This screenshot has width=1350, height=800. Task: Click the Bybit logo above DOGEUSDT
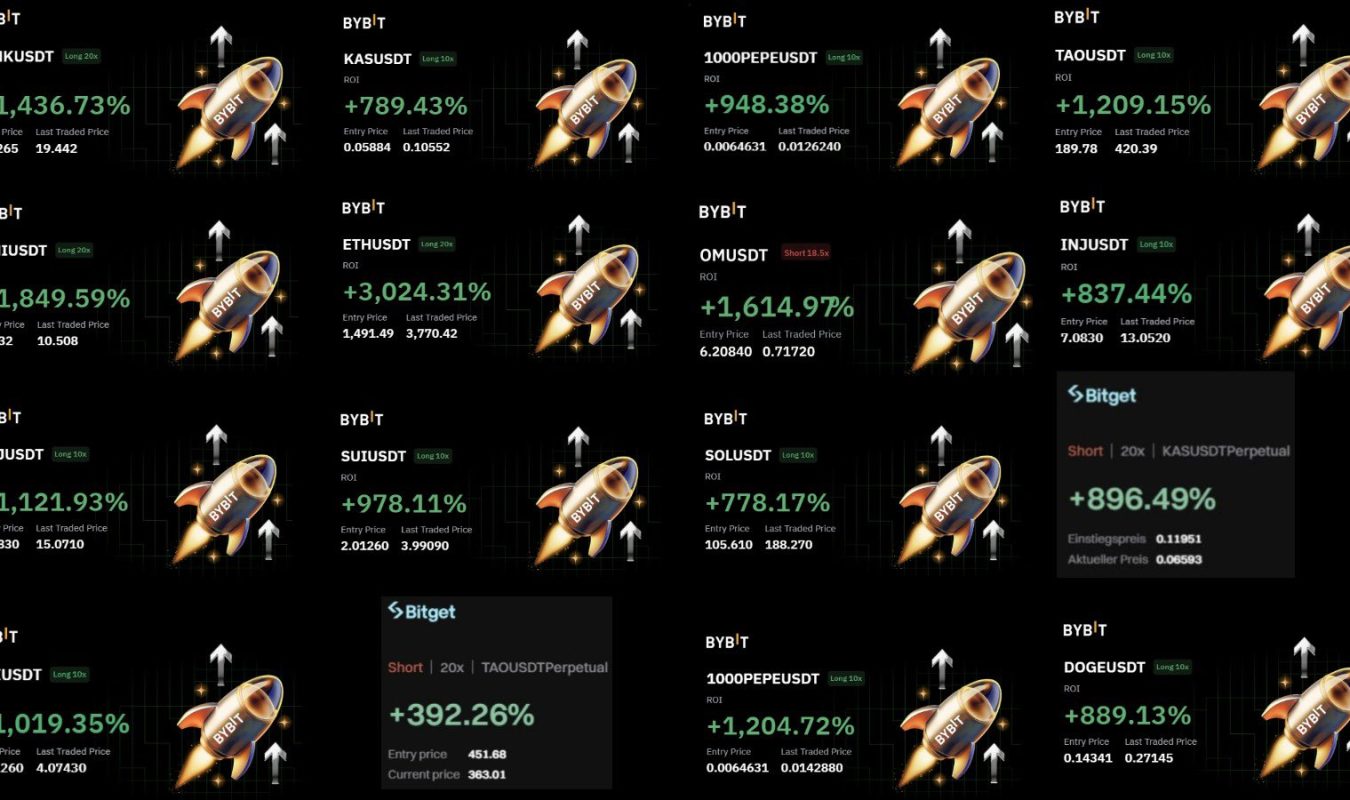1084,630
